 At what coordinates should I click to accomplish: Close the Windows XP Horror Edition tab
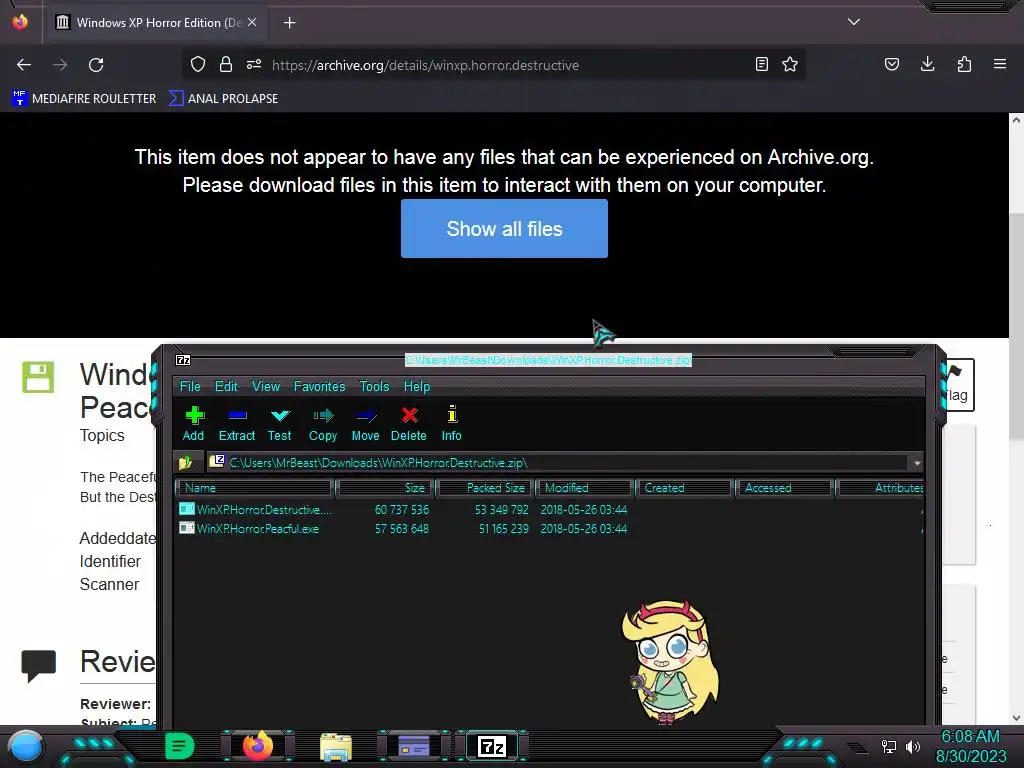click(x=252, y=22)
